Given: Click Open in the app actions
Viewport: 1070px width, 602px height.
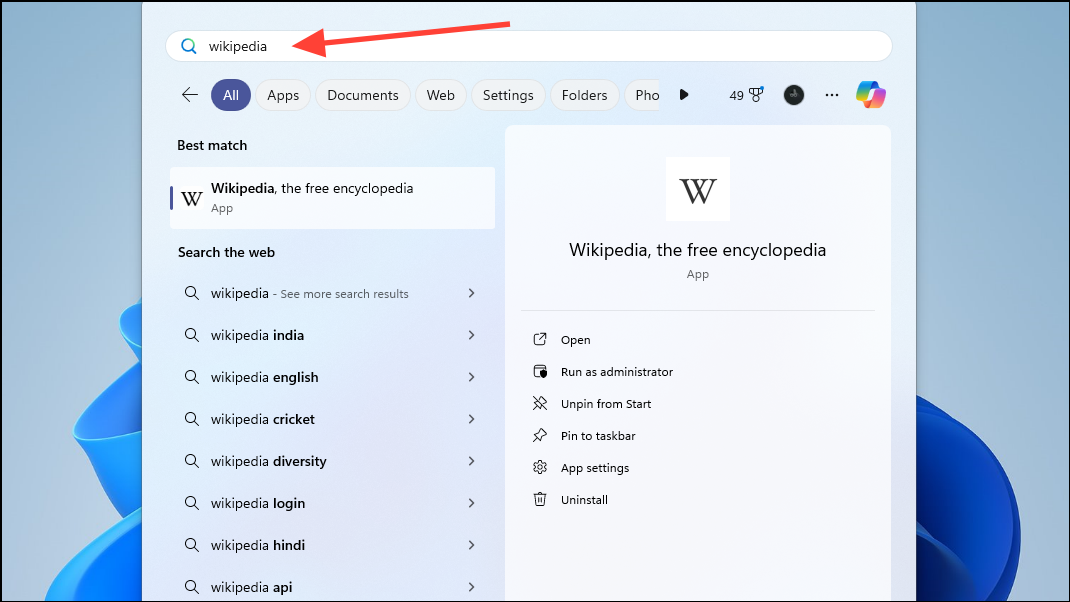Looking at the screenshot, I should tap(575, 340).
